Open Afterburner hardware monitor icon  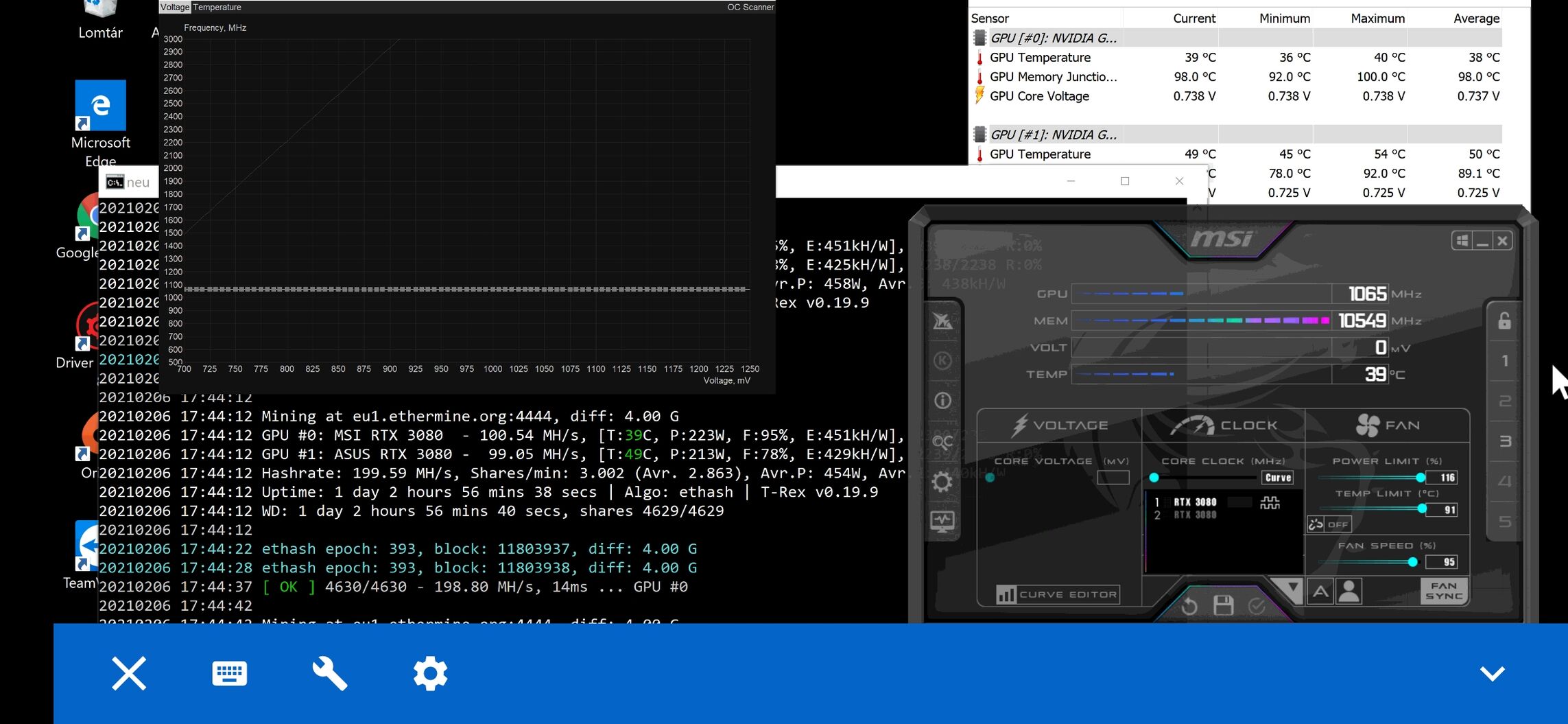pos(942,522)
